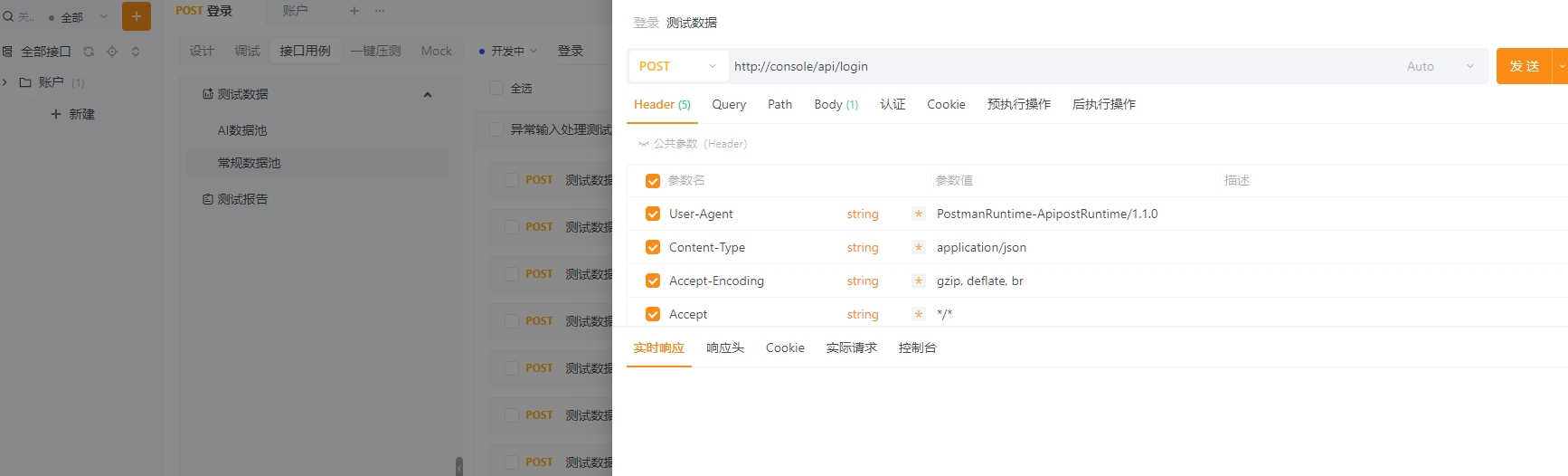The width and height of the screenshot is (1568, 476).
Task: Switch to the 设计 mode tab
Action: 202,51
